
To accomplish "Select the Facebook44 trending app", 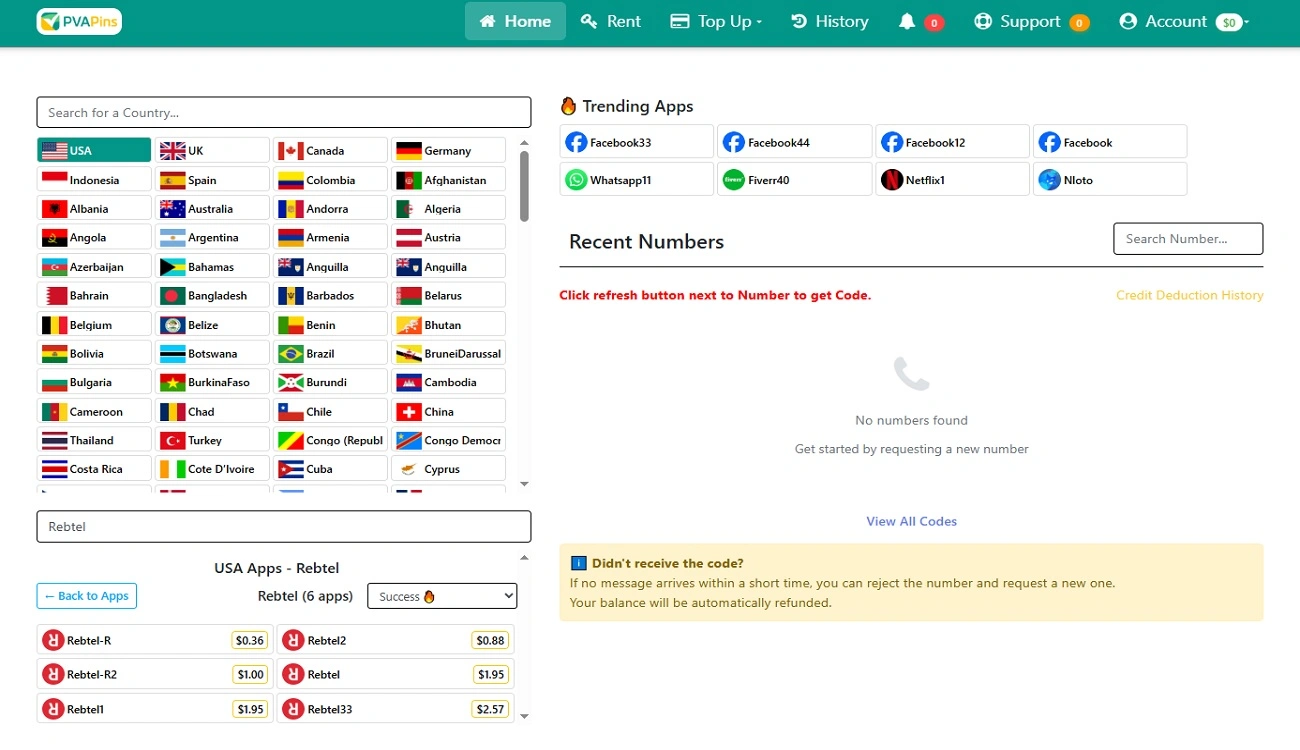I will [795, 142].
